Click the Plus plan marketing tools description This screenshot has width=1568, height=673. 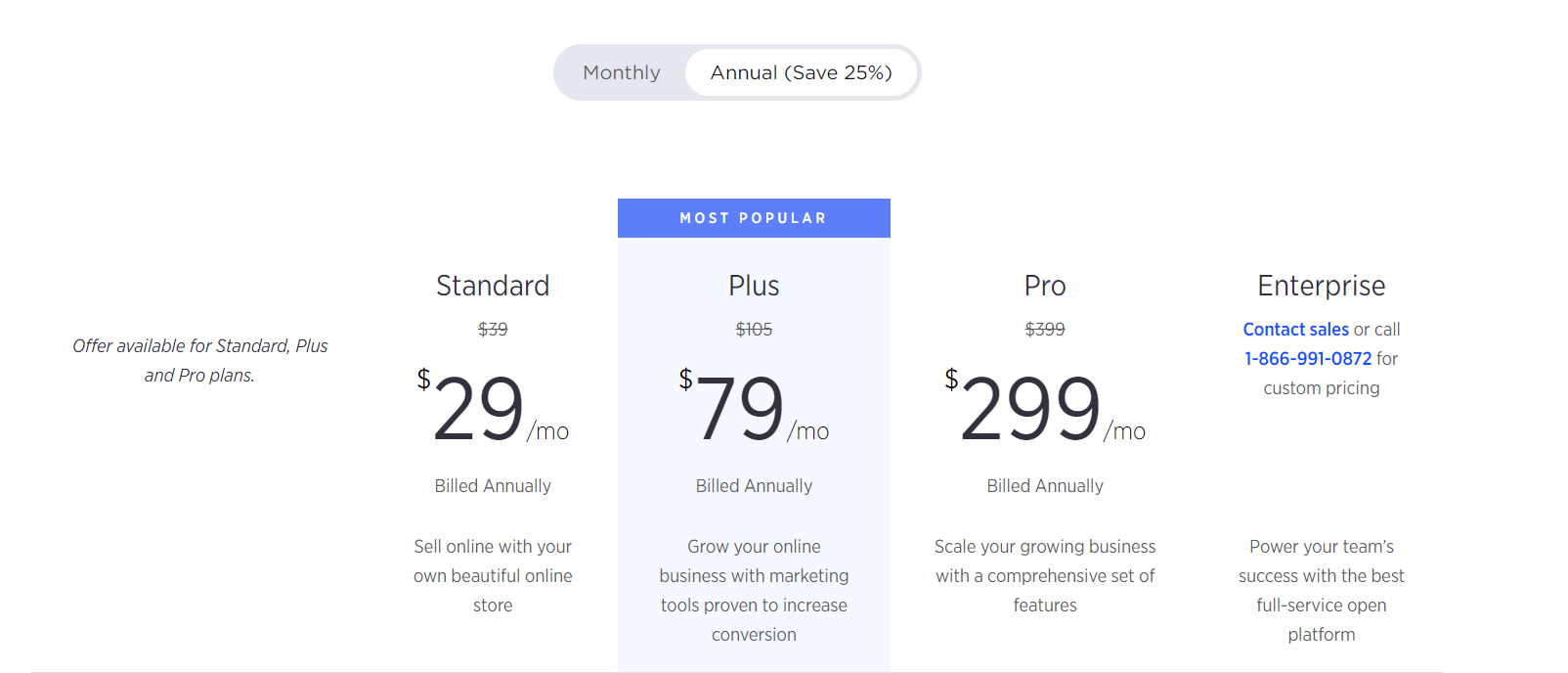tap(754, 591)
